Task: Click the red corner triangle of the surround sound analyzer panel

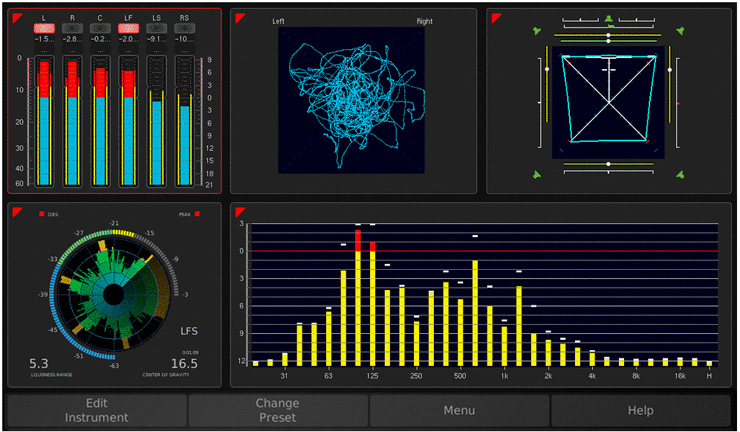Action: pyautogui.click(x=496, y=17)
